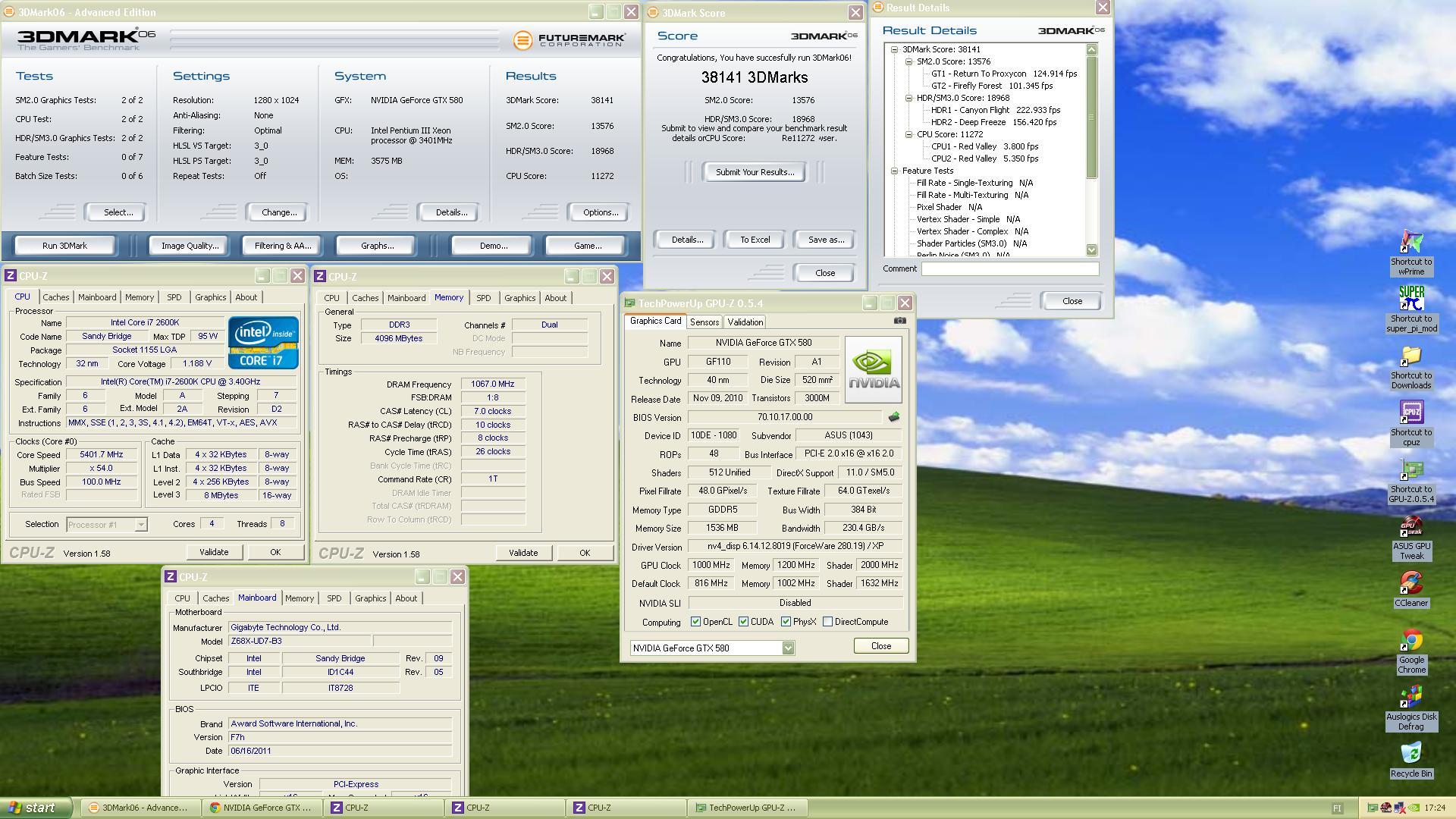1456x819 pixels.
Task: Click Validate in the CPU-Z CPU window
Action: [x=214, y=552]
